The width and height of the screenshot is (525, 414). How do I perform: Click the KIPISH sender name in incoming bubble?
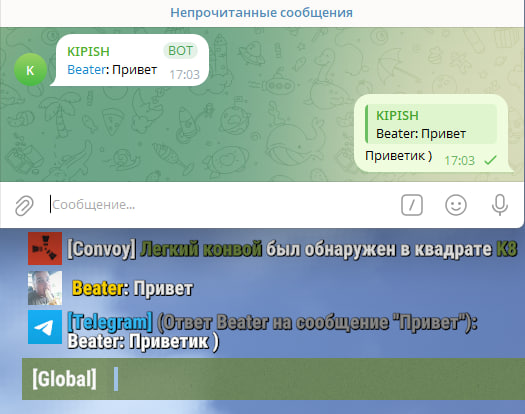88,52
